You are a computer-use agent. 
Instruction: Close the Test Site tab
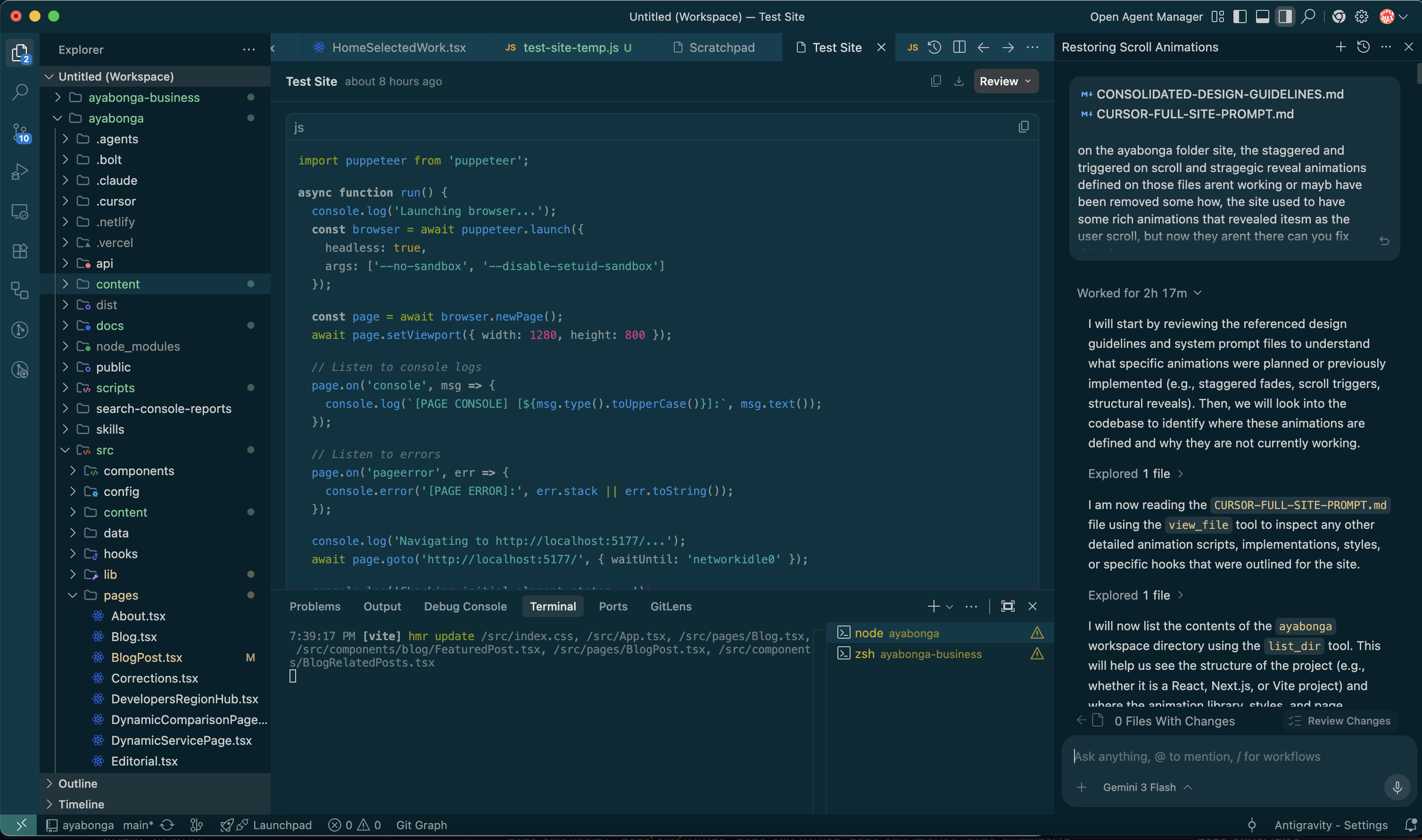click(x=881, y=48)
